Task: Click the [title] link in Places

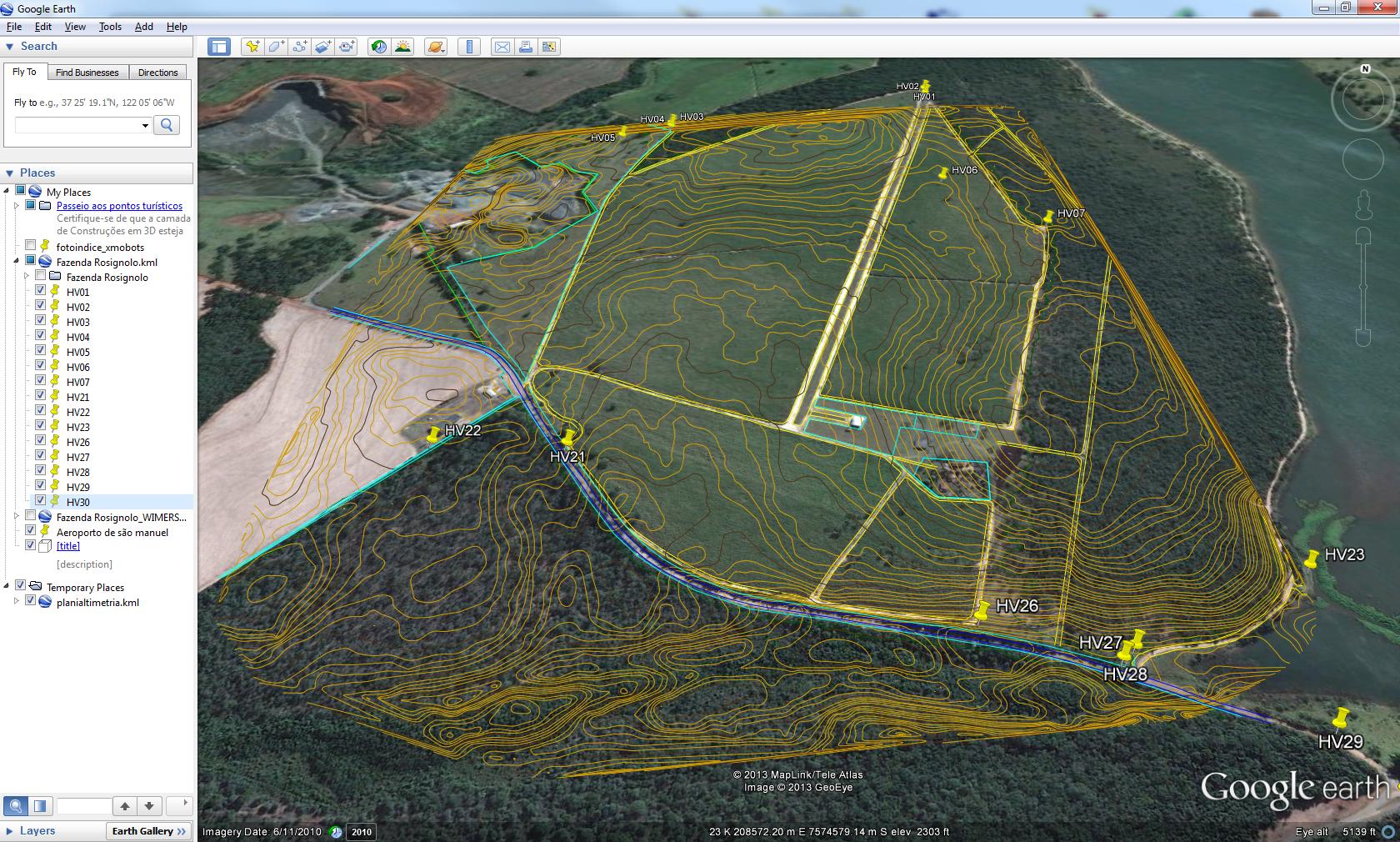Action: coord(68,546)
